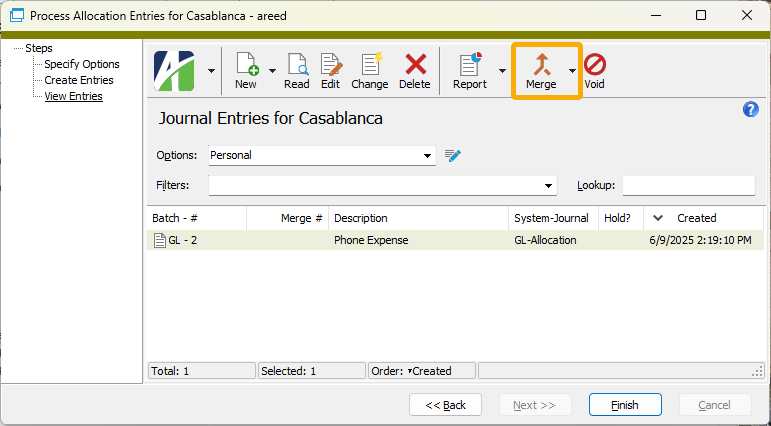Open the Filters dropdown list
Screen dimensions: 771x426
click(x=548, y=186)
